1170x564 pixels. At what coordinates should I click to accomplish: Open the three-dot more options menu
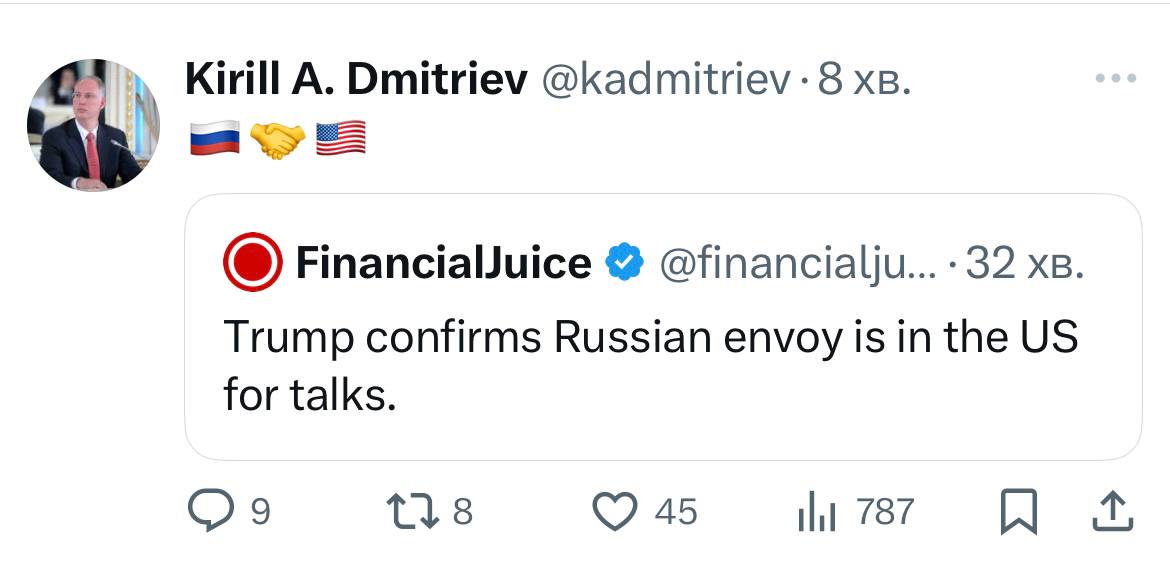1116,78
